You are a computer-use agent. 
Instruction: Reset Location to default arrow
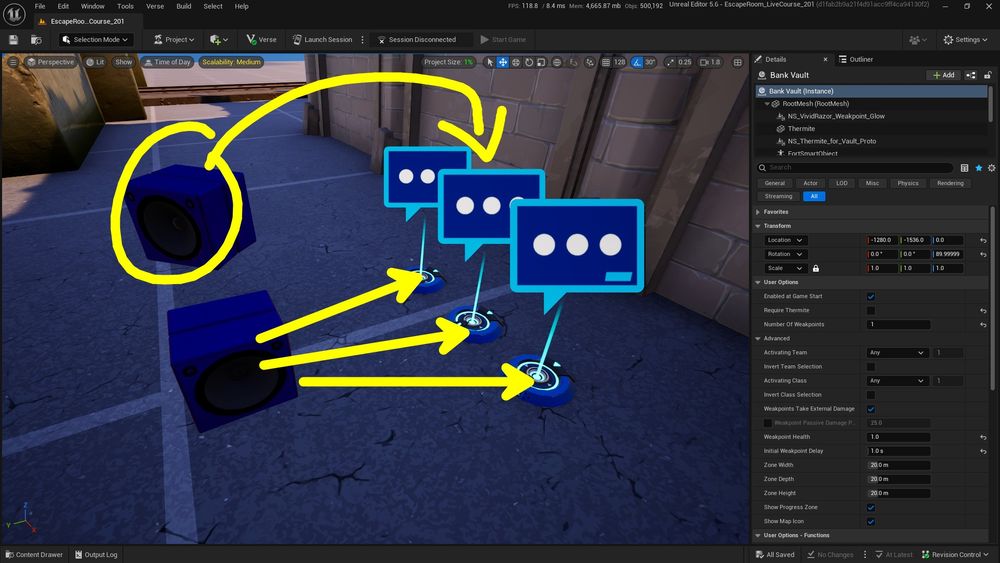pyautogui.click(x=983, y=240)
